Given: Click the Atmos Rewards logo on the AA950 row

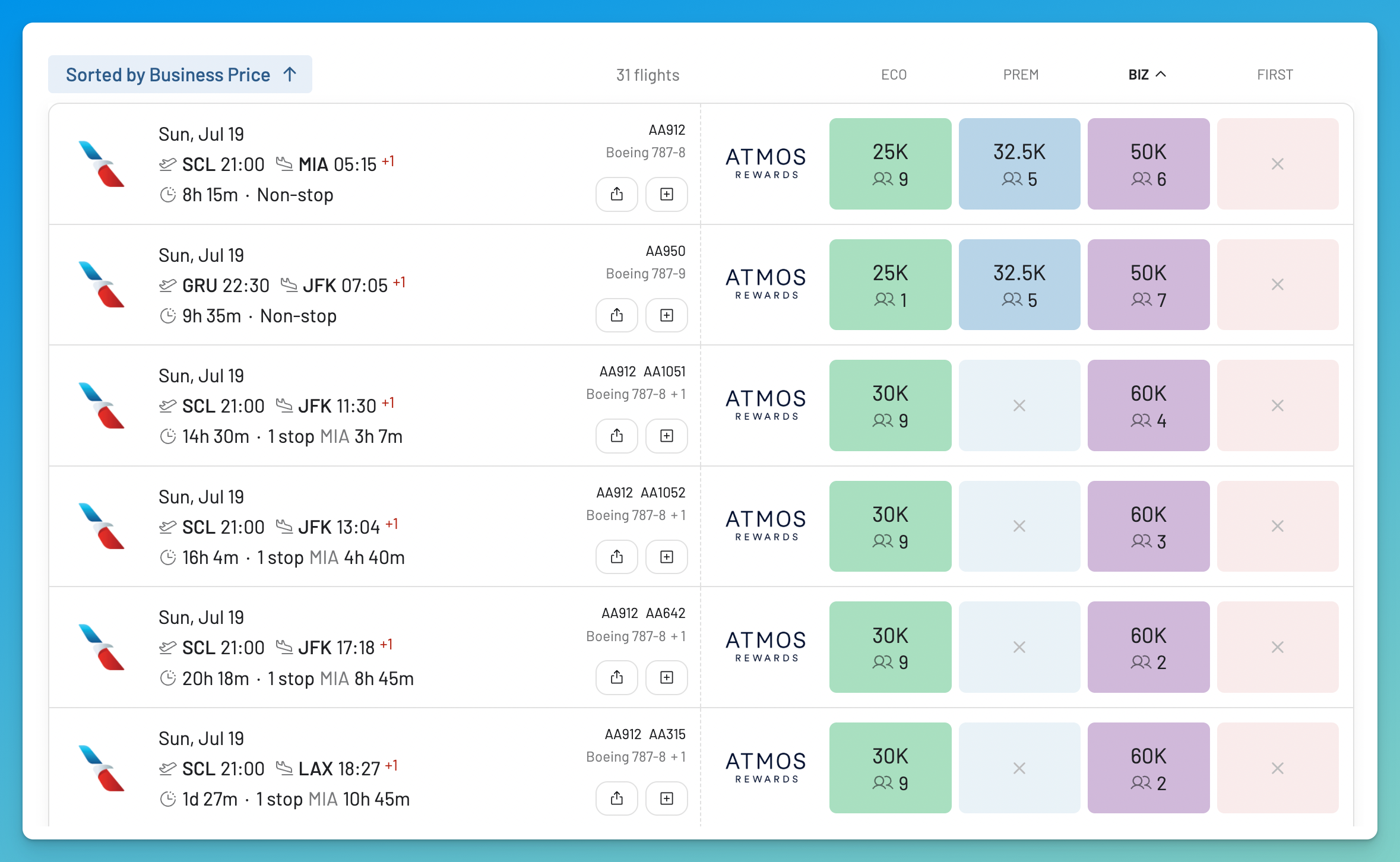Looking at the screenshot, I should point(766,284).
